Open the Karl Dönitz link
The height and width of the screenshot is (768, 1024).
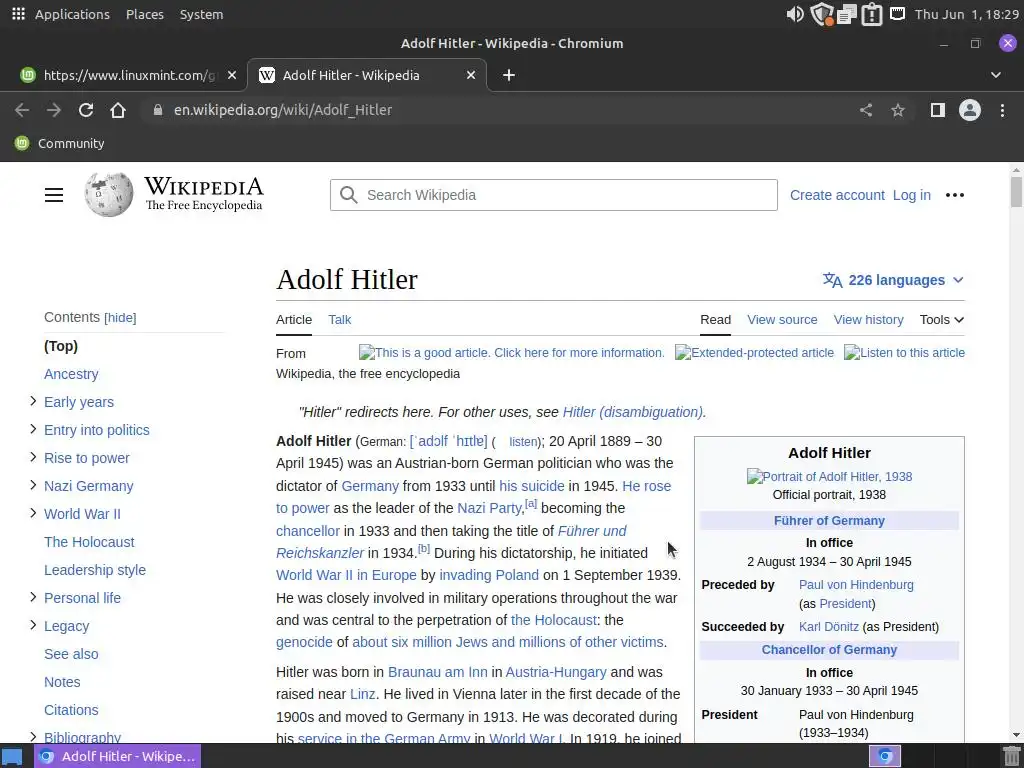click(829, 626)
